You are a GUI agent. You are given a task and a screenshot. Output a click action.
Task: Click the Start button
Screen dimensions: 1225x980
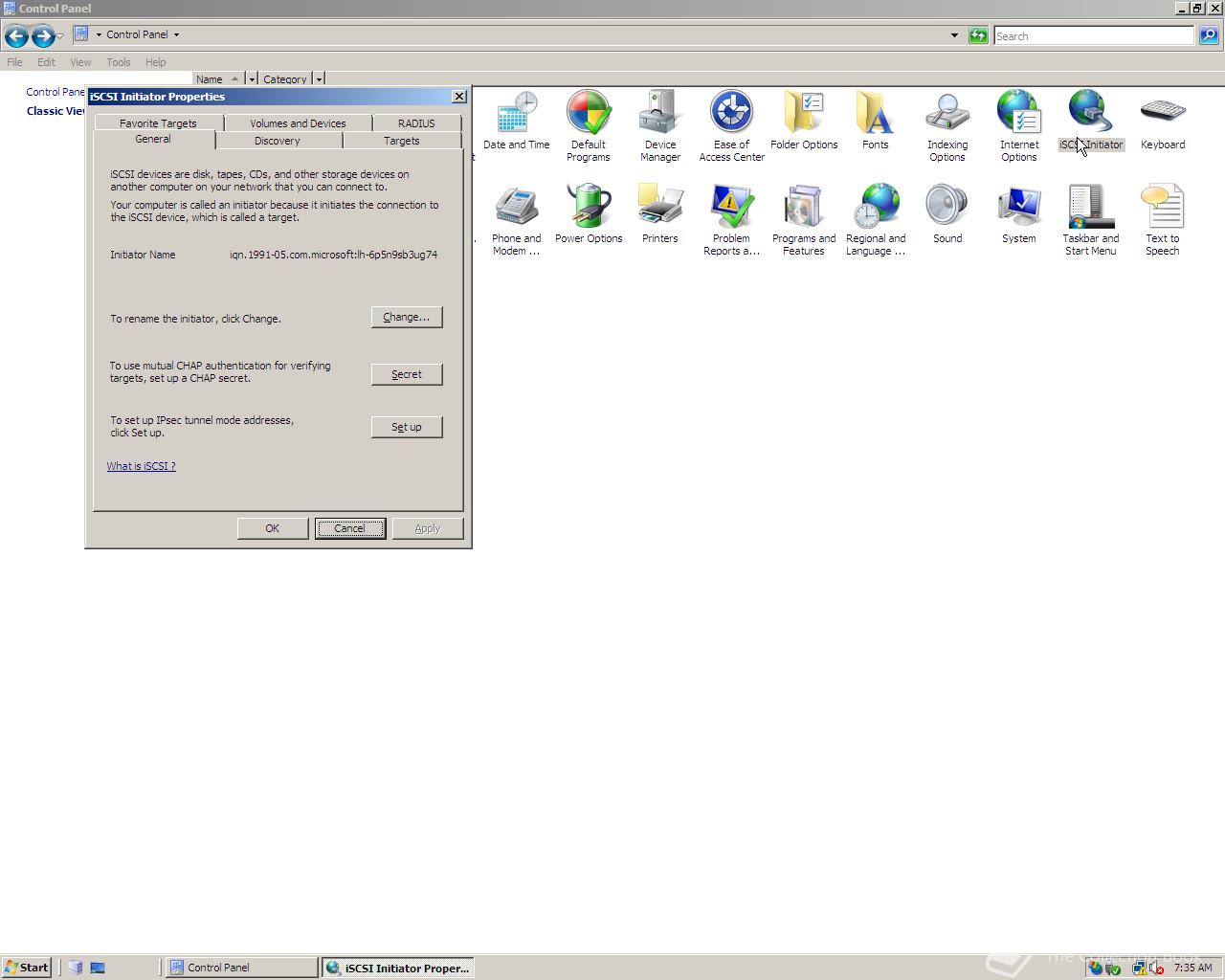point(26,968)
